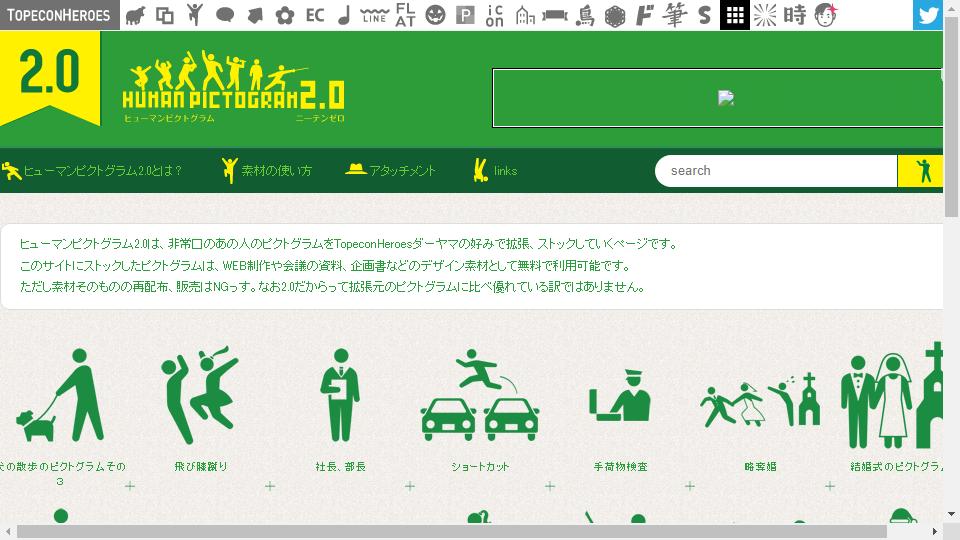Click the vertical scrollbar thumb
960x540 pixels.
[951, 116]
